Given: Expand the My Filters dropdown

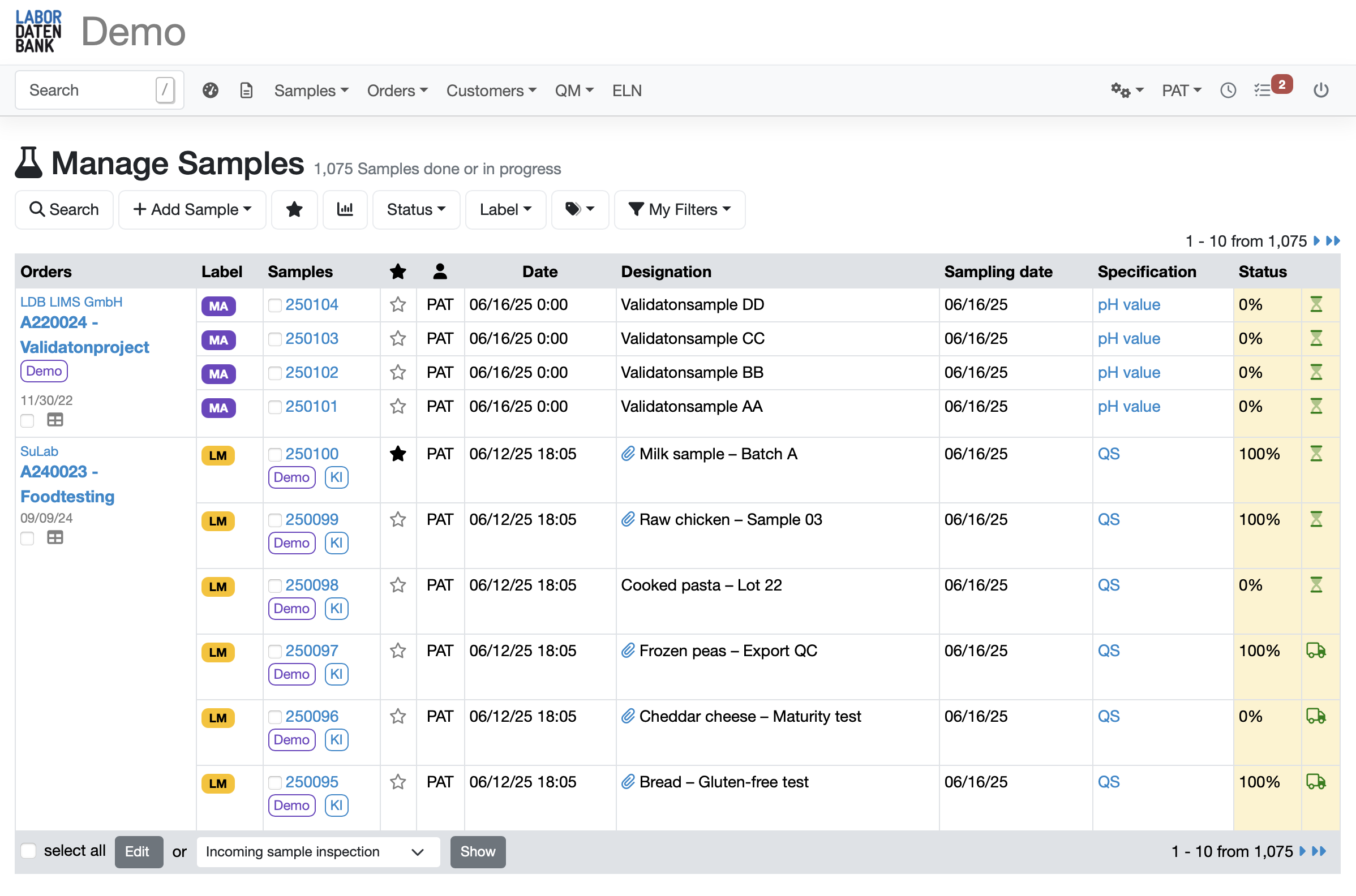Looking at the screenshot, I should click(x=679, y=210).
